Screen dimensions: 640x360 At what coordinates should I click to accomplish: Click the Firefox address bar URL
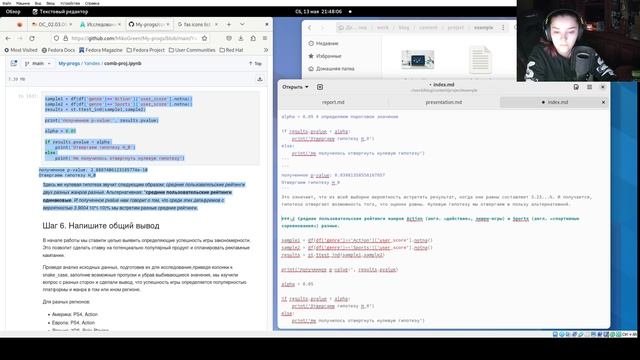134,38
